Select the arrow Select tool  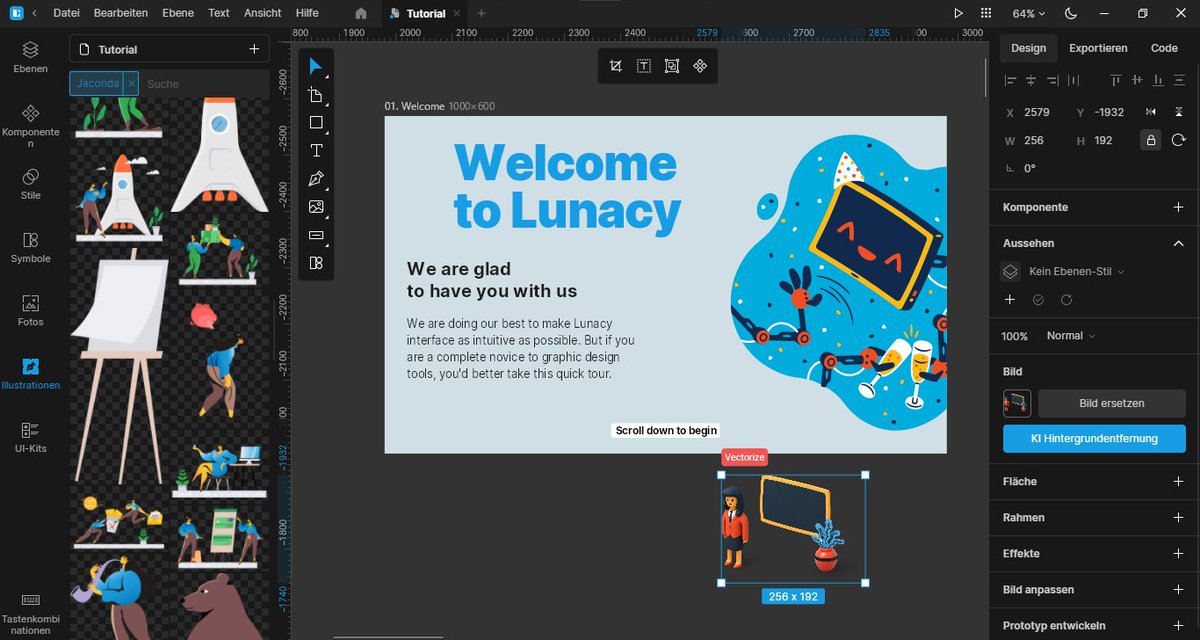(316, 67)
